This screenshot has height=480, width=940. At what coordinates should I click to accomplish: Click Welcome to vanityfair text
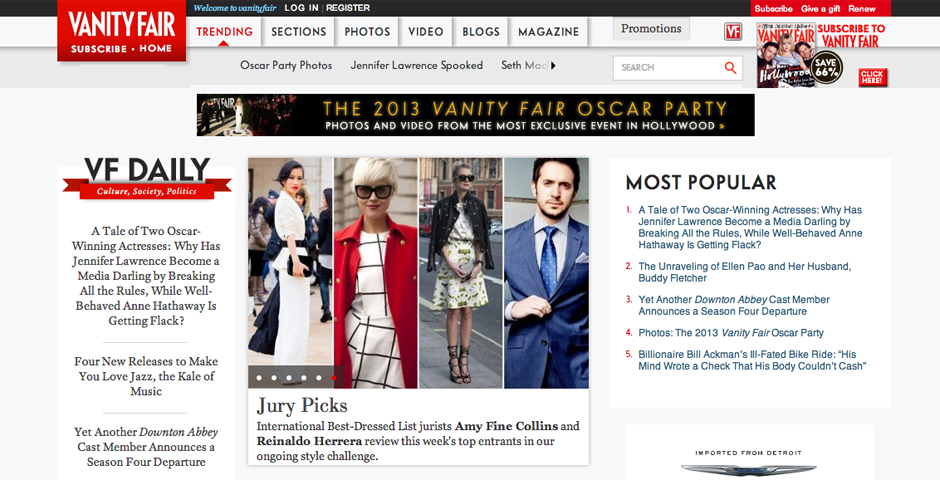point(235,8)
